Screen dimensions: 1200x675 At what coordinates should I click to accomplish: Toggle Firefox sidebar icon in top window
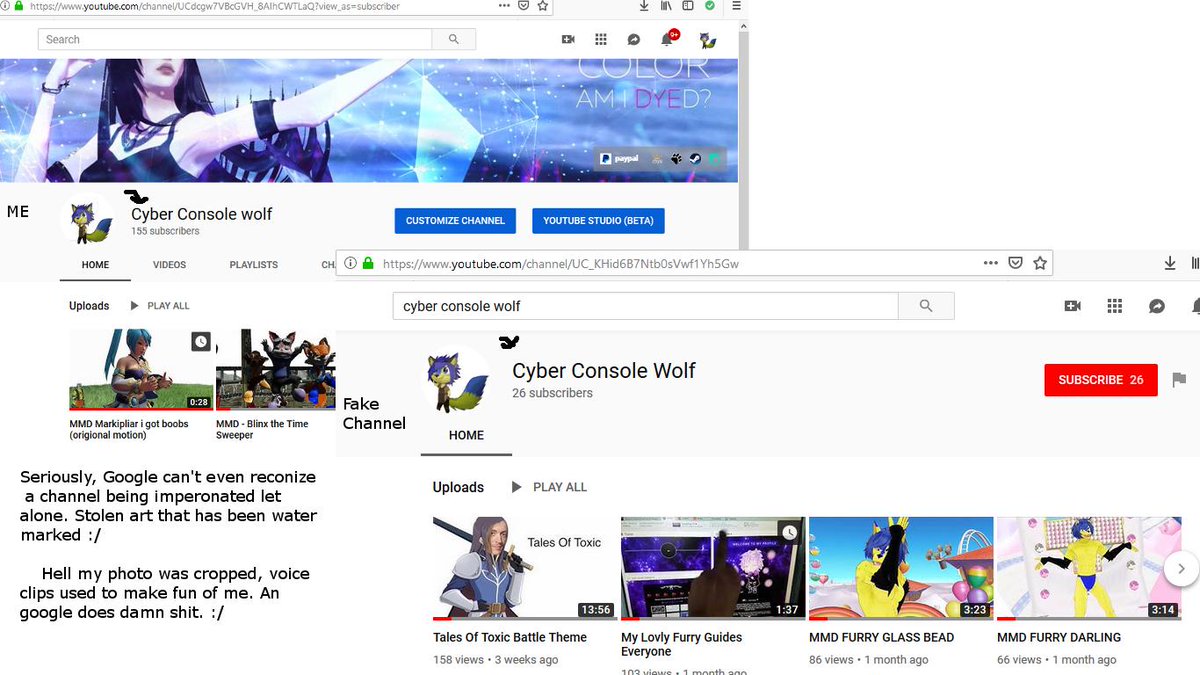pyautogui.click(x=688, y=5)
